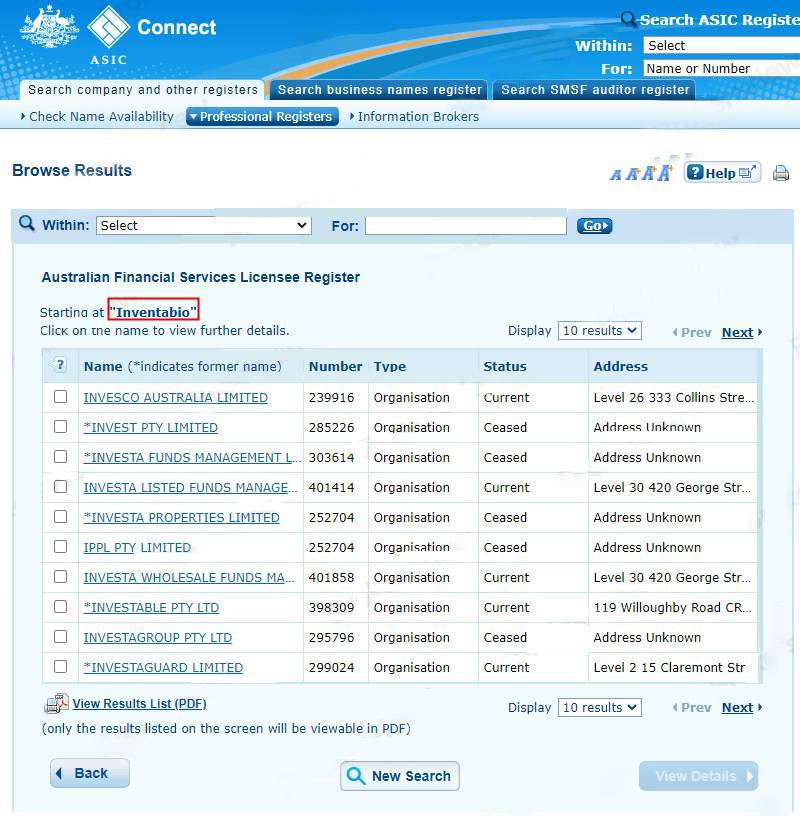Open the Help button

point(722,173)
